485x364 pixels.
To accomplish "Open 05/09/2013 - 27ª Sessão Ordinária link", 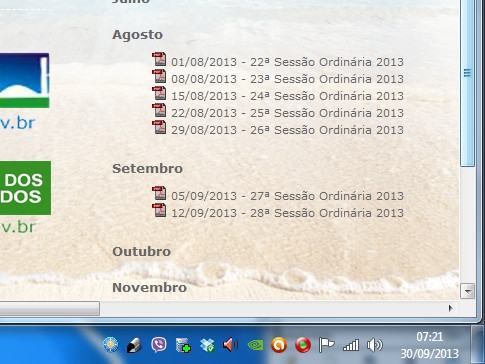I will coord(287,196).
